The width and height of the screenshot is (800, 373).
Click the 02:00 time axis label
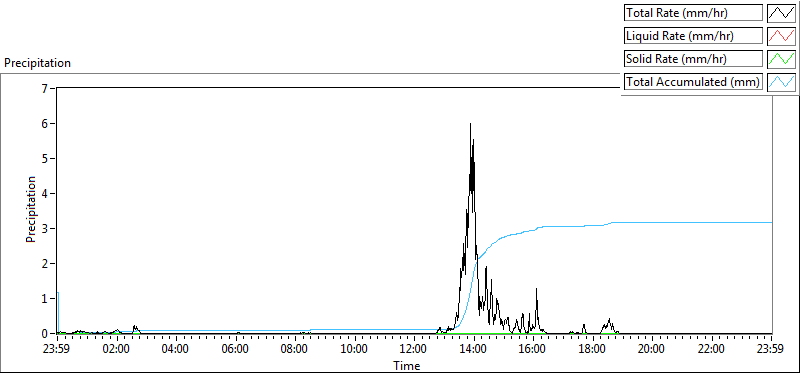(x=117, y=350)
